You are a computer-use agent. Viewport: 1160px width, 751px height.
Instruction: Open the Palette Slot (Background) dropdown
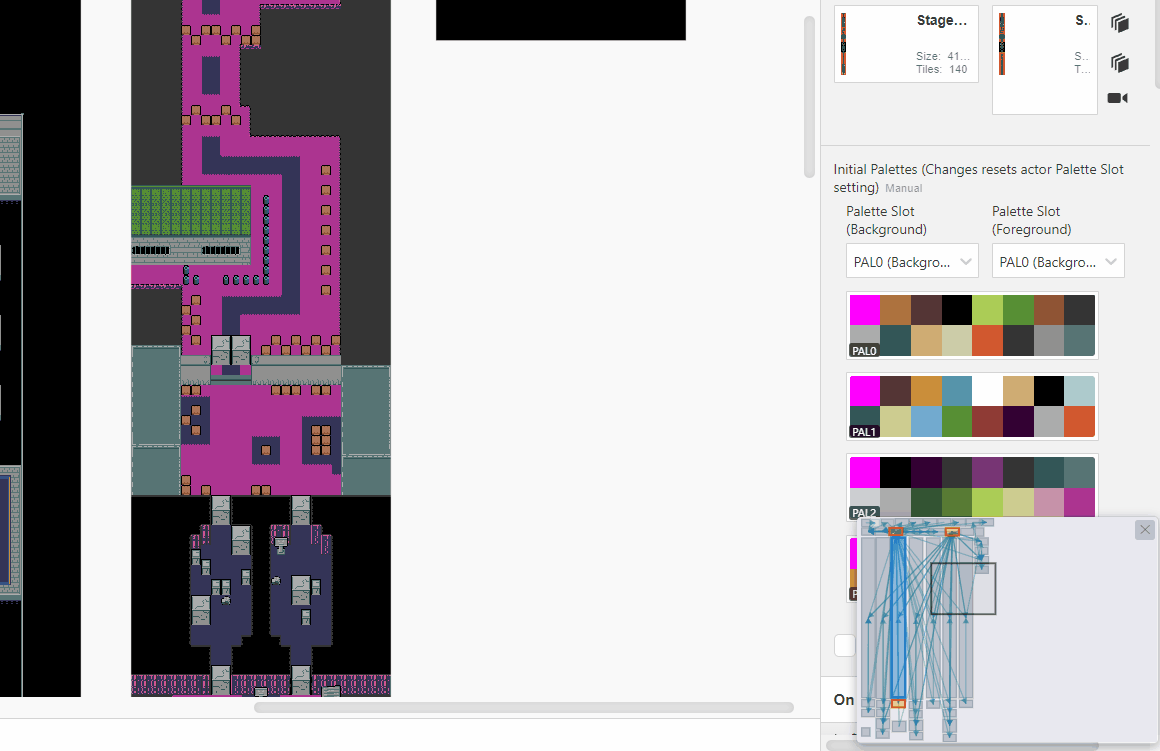[x=911, y=261]
